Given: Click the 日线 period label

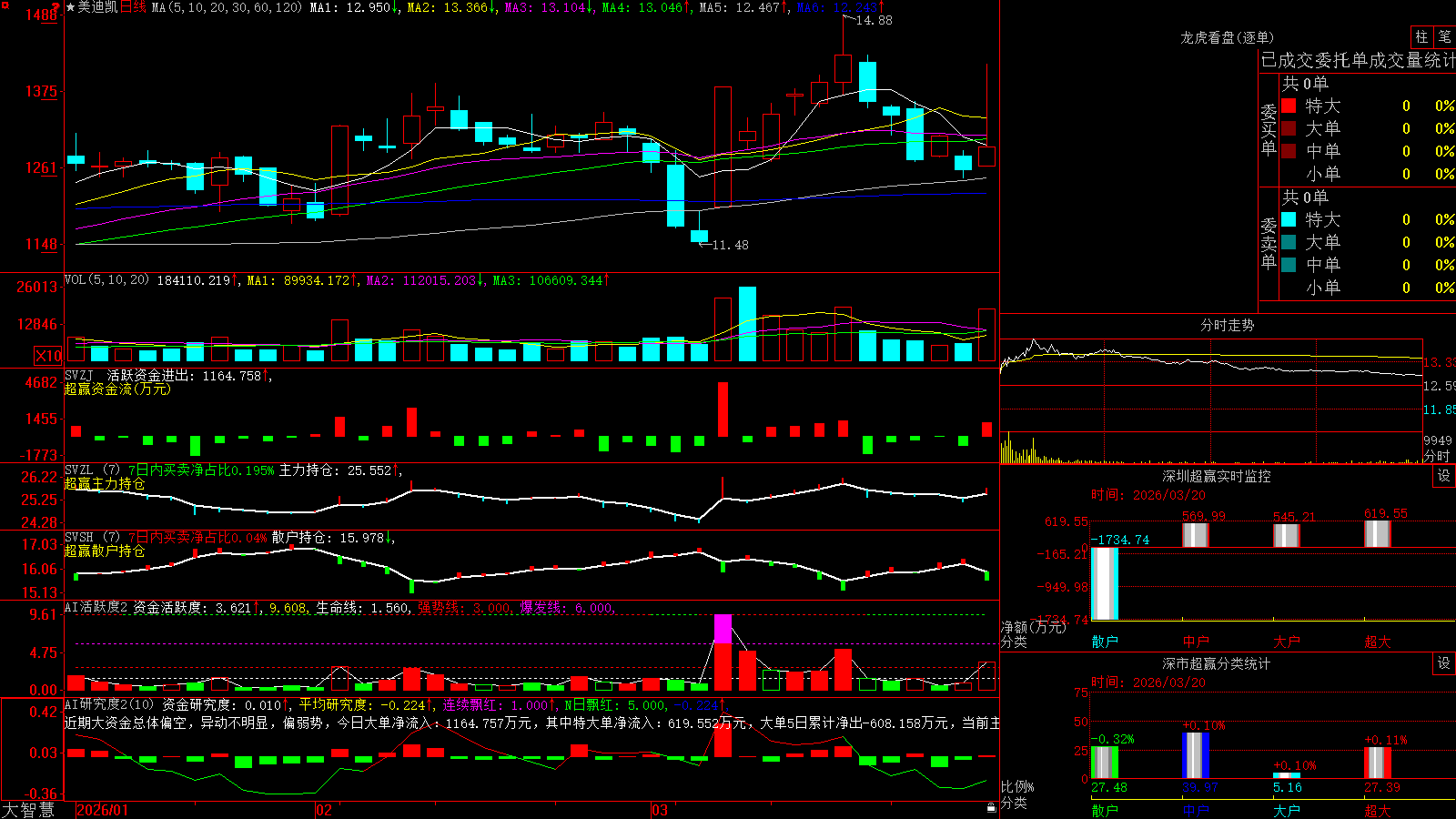Looking at the screenshot, I should pyautogui.click(x=133, y=7).
